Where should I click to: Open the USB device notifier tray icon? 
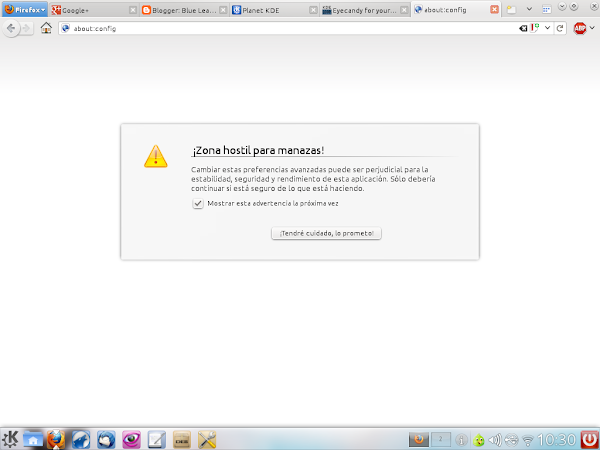tap(512, 440)
